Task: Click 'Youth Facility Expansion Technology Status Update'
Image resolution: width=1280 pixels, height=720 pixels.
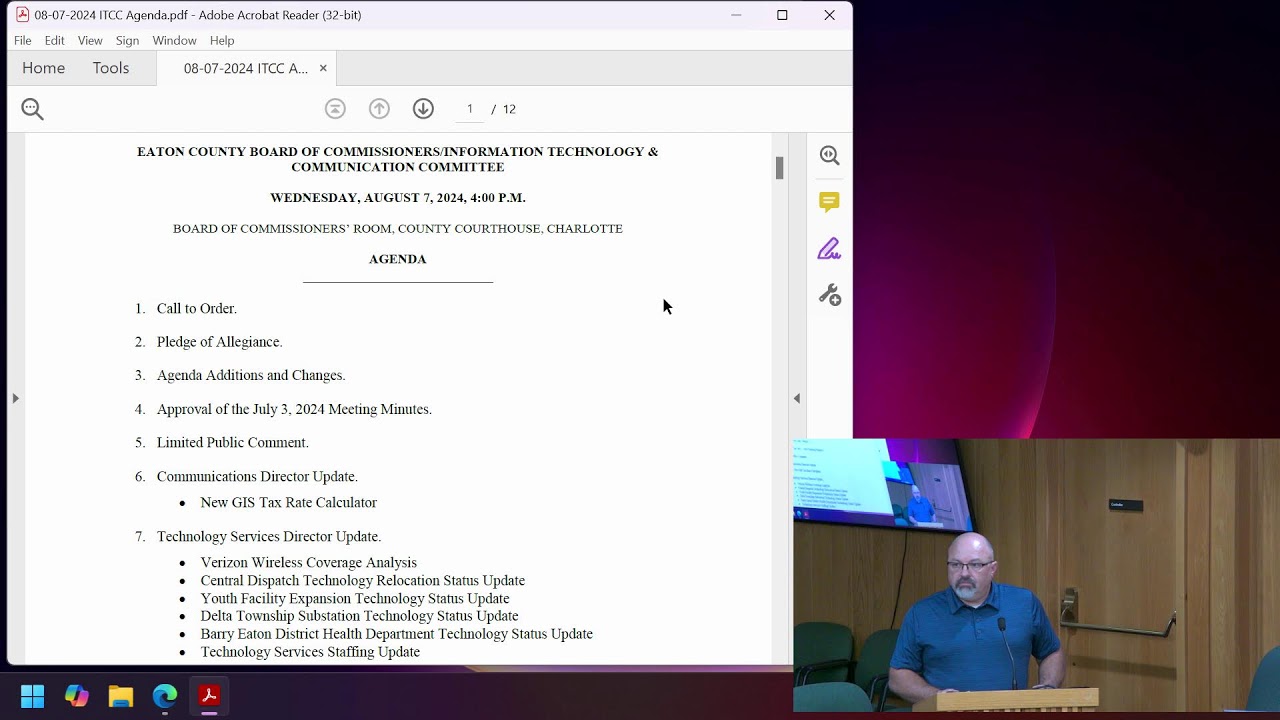Action: (x=355, y=599)
